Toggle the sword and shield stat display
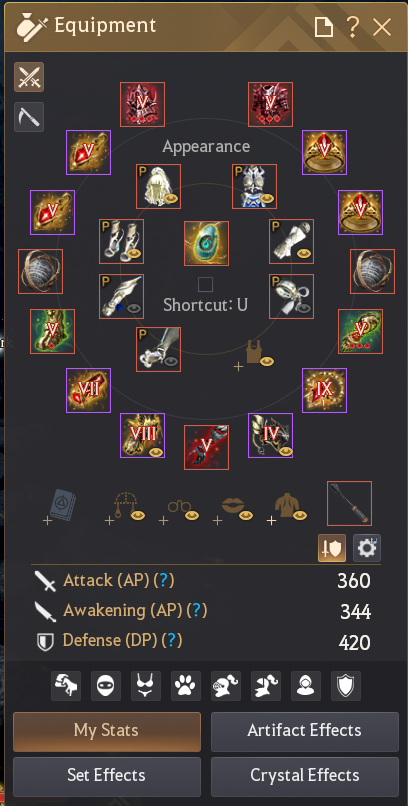 pos(332,548)
